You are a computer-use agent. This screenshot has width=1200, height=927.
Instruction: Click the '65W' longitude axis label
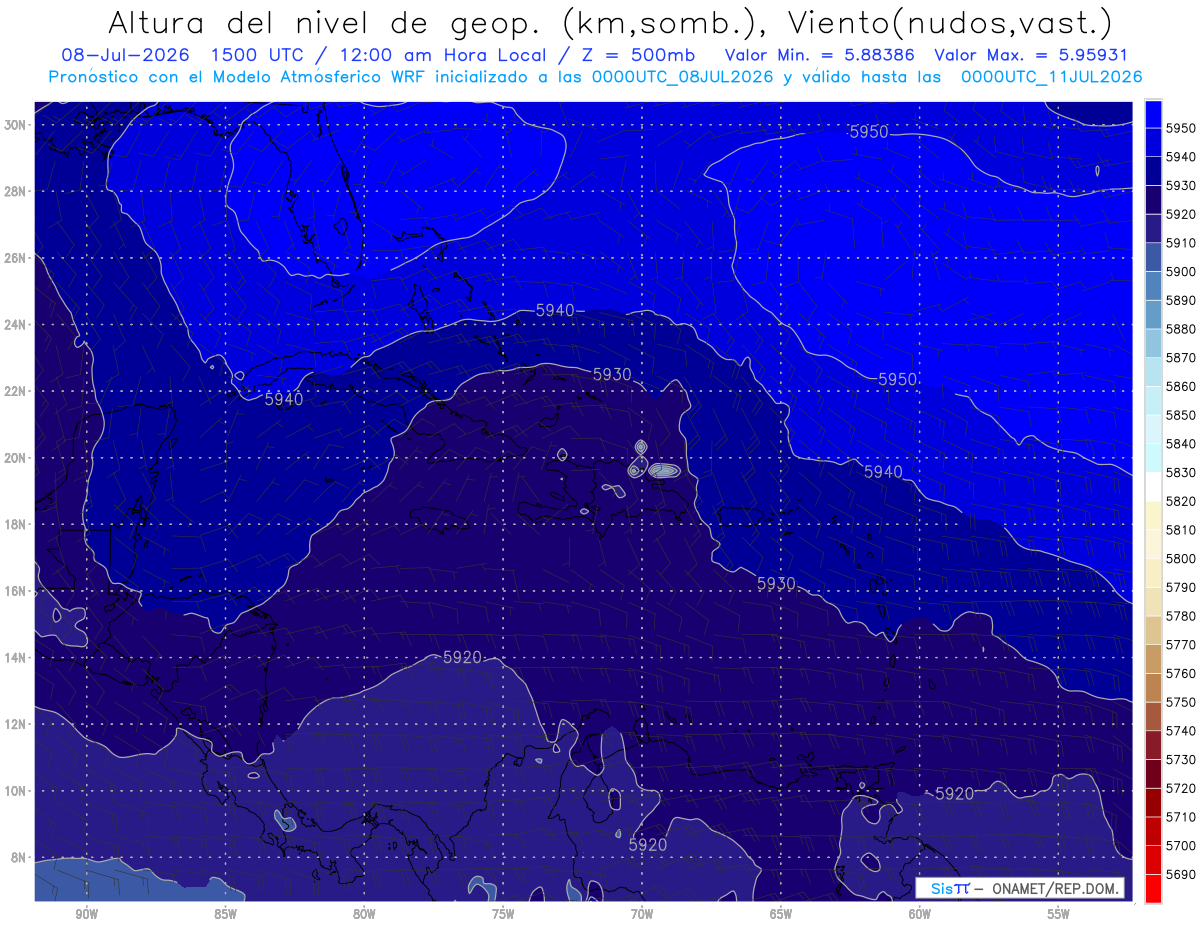pyautogui.click(x=781, y=915)
